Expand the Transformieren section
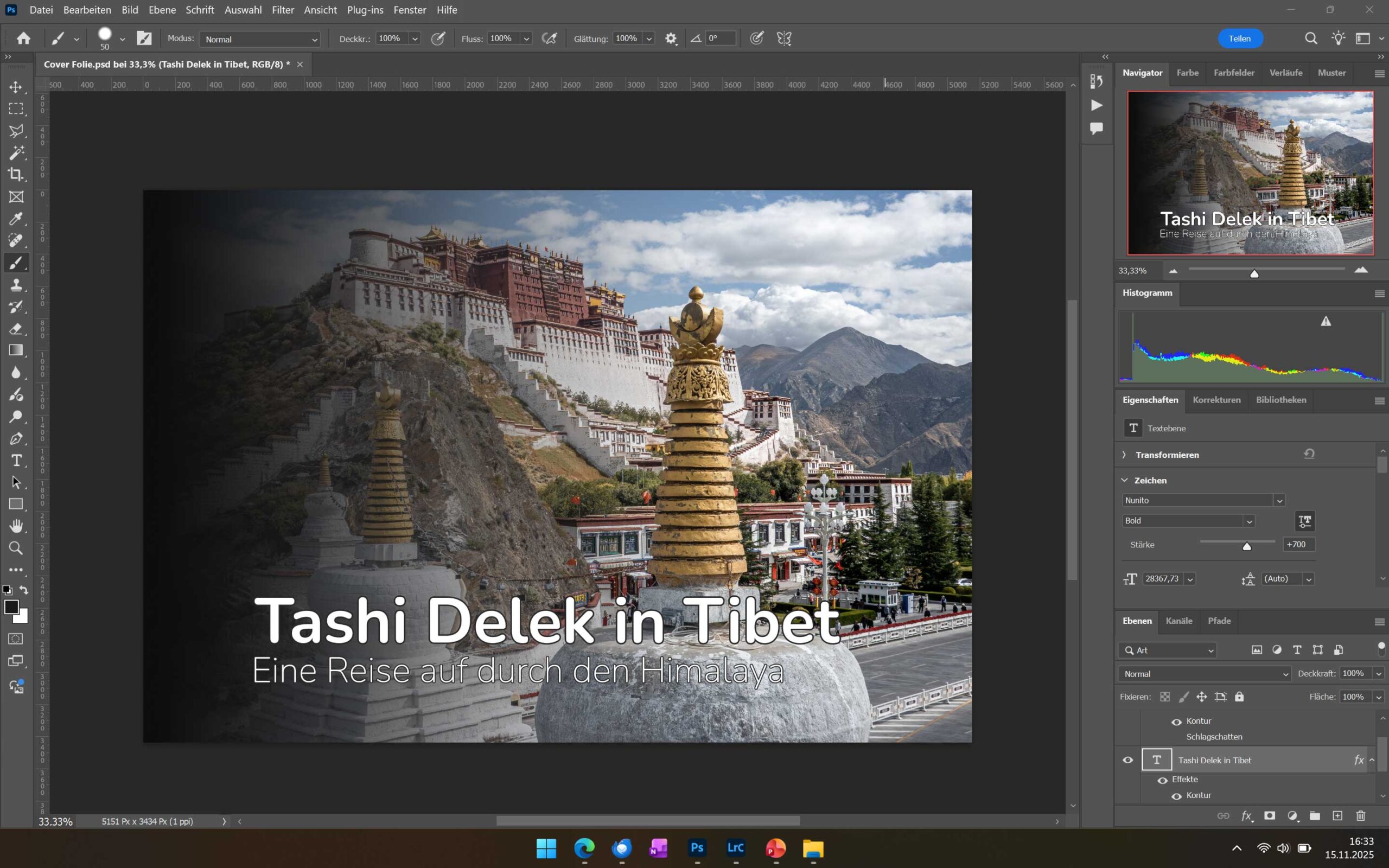Viewport: 1389px width, 868px height. coord(1124,455)
